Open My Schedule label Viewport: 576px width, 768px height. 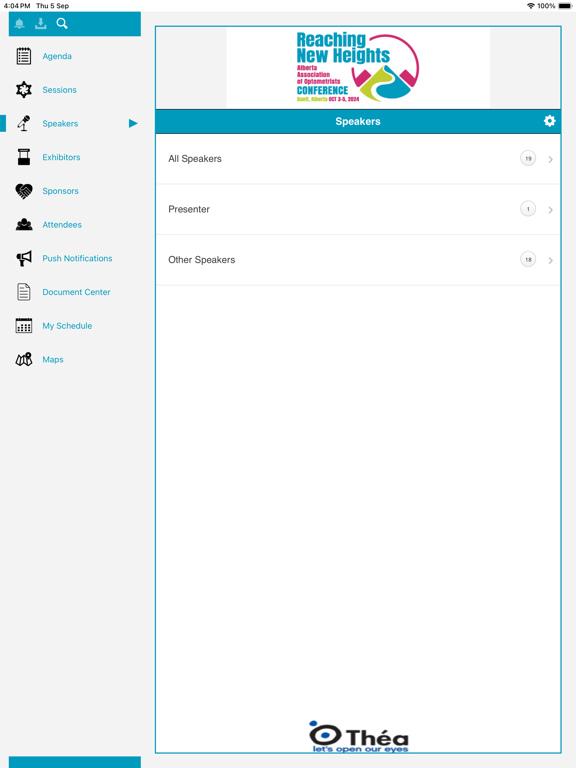[x=67, y=326]
